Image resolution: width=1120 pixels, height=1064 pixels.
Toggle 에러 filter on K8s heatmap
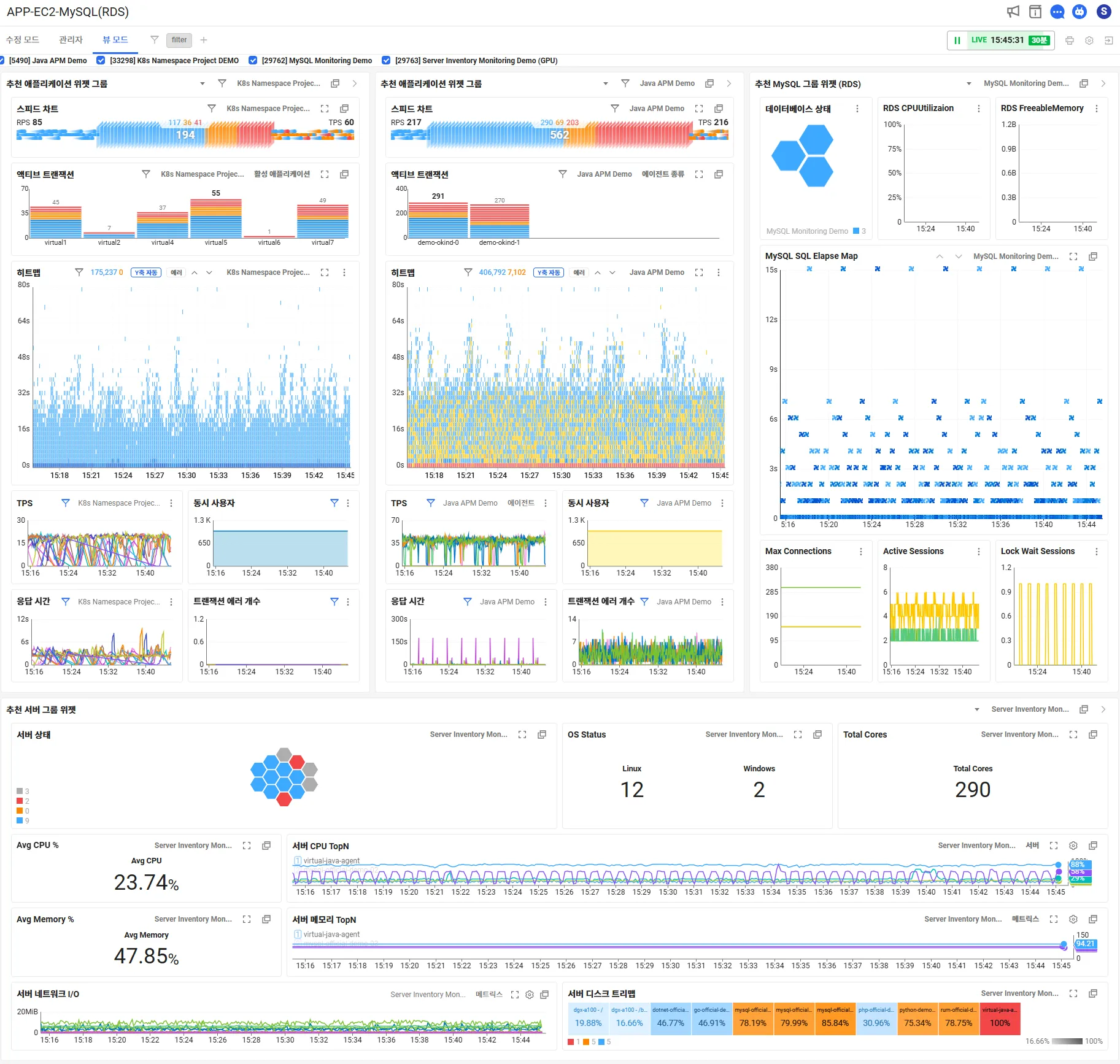(x=177, y=272)
